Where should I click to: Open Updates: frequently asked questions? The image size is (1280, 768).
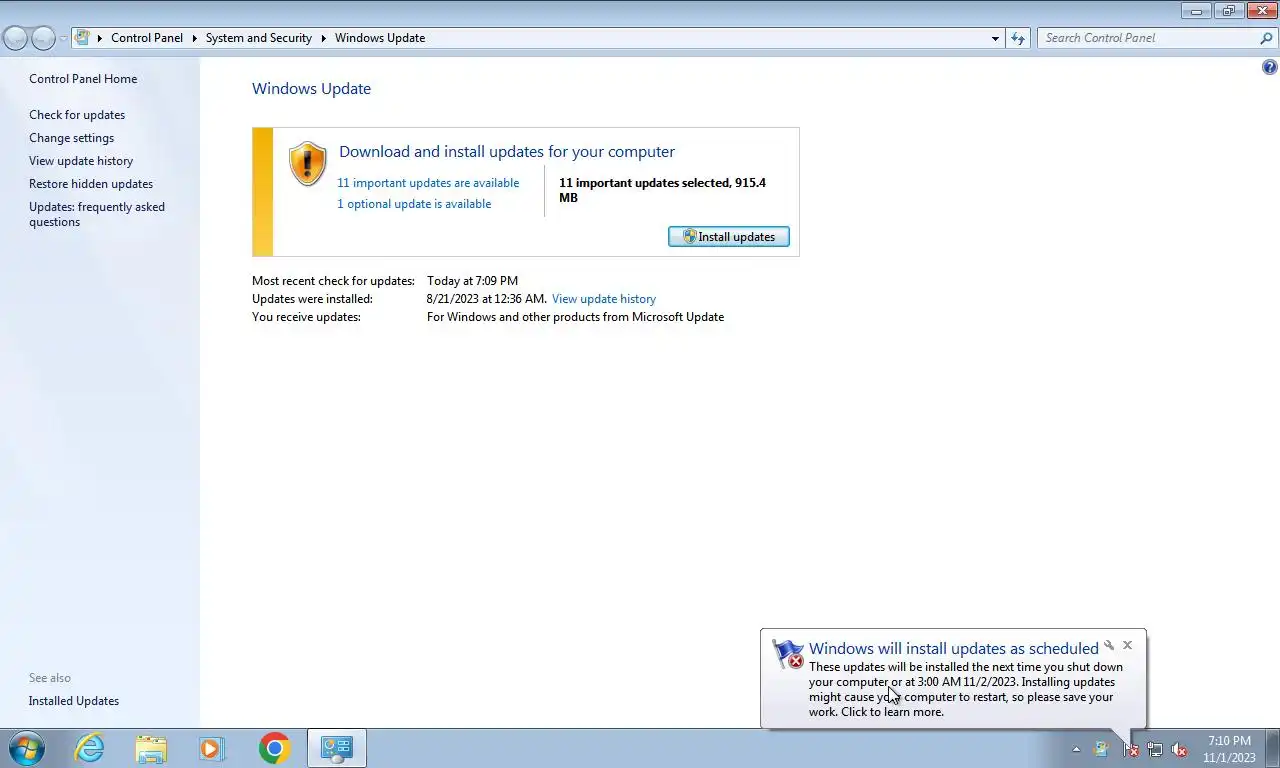[97, 214]
